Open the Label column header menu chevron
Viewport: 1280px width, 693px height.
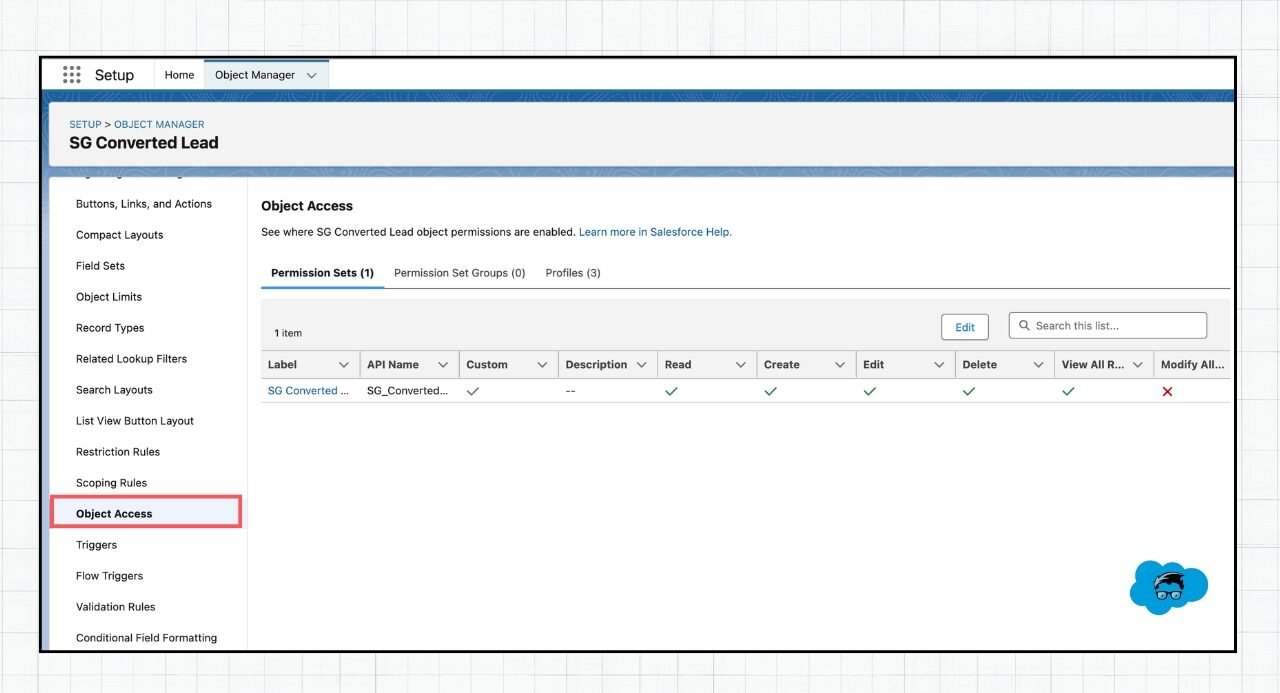pyautogui.click(x=344, y=365)
